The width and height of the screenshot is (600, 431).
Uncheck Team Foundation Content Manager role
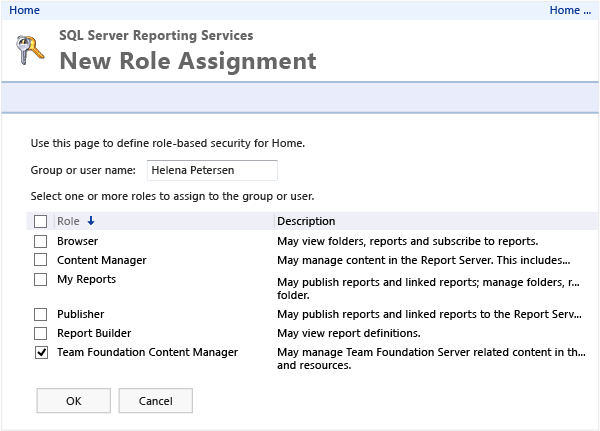tap(41, 353)
